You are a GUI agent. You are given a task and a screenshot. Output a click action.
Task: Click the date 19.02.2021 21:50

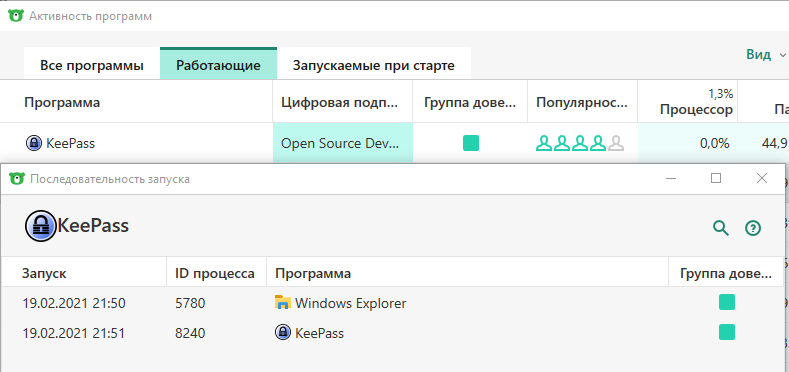74,303
